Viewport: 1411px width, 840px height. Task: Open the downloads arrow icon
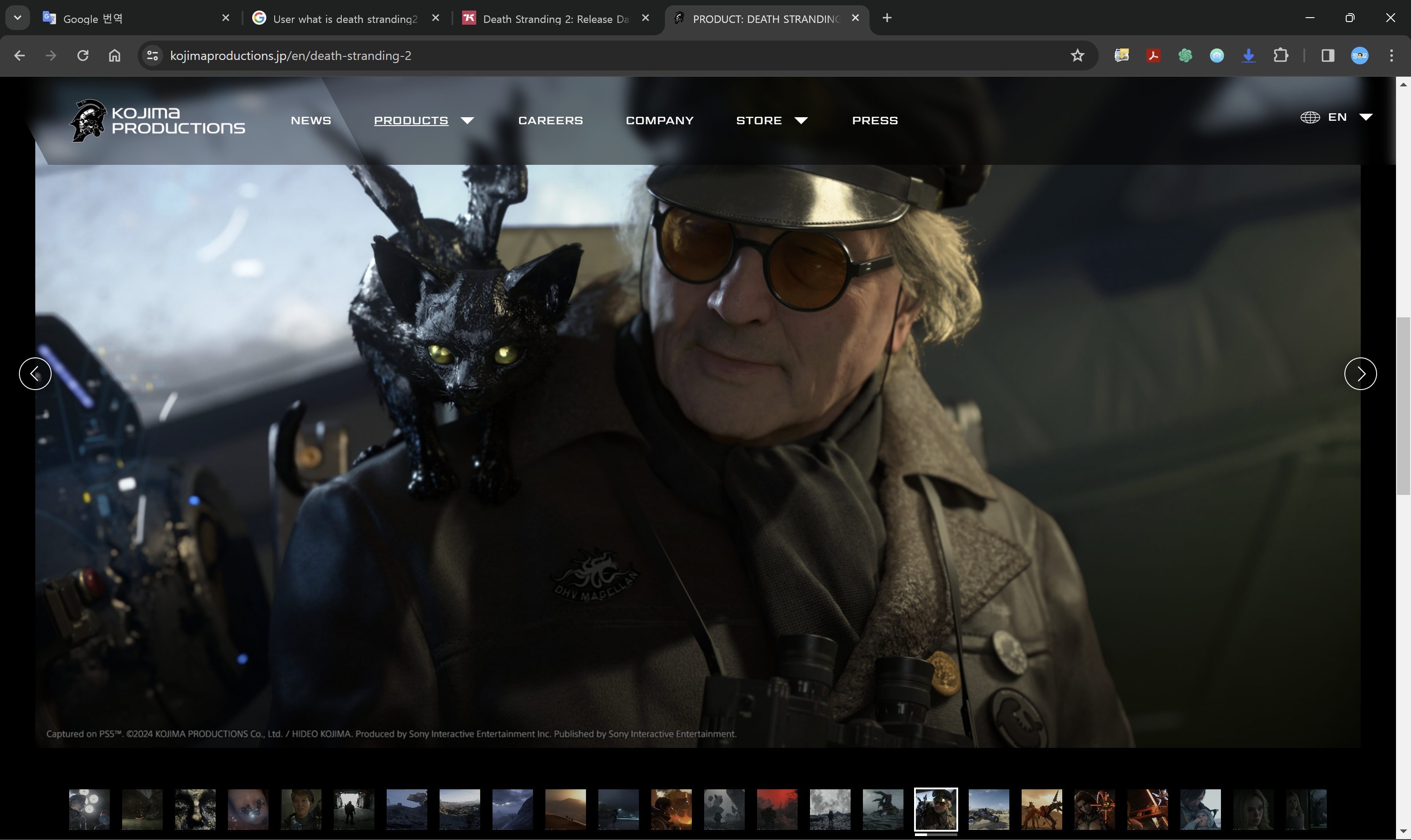click(x=1248, y=56)
